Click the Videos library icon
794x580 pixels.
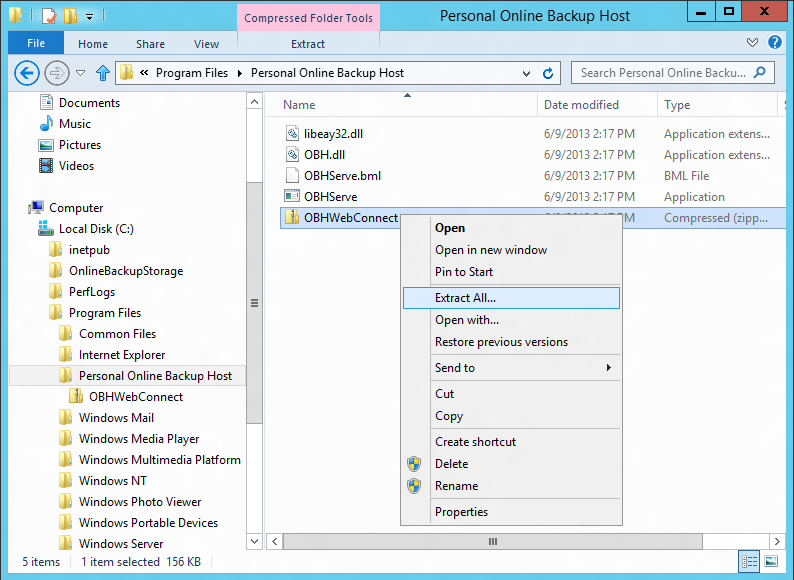pos(46,166)
